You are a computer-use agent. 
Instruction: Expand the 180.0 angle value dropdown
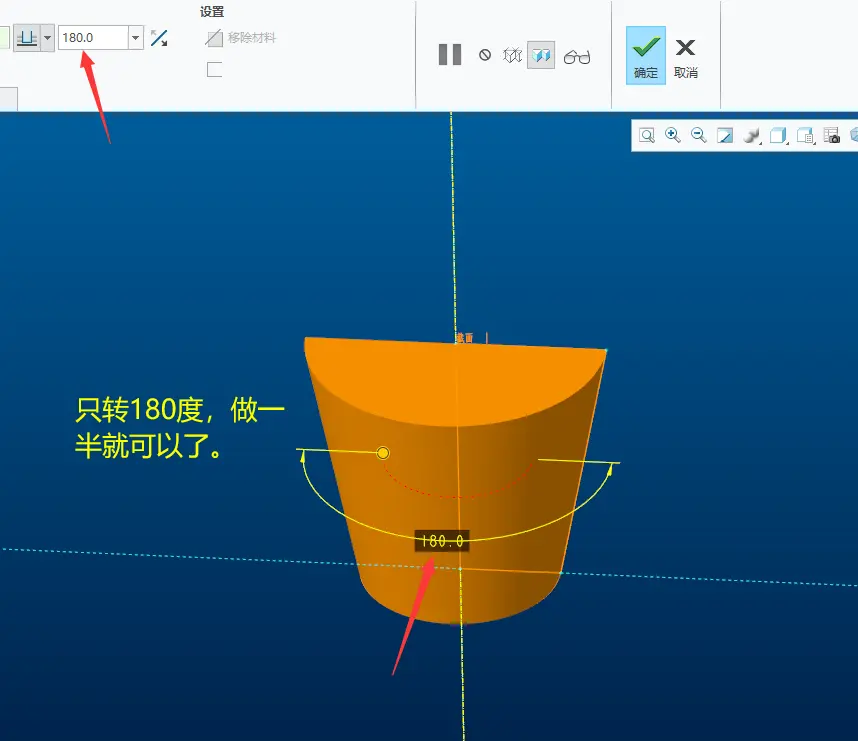136,38
